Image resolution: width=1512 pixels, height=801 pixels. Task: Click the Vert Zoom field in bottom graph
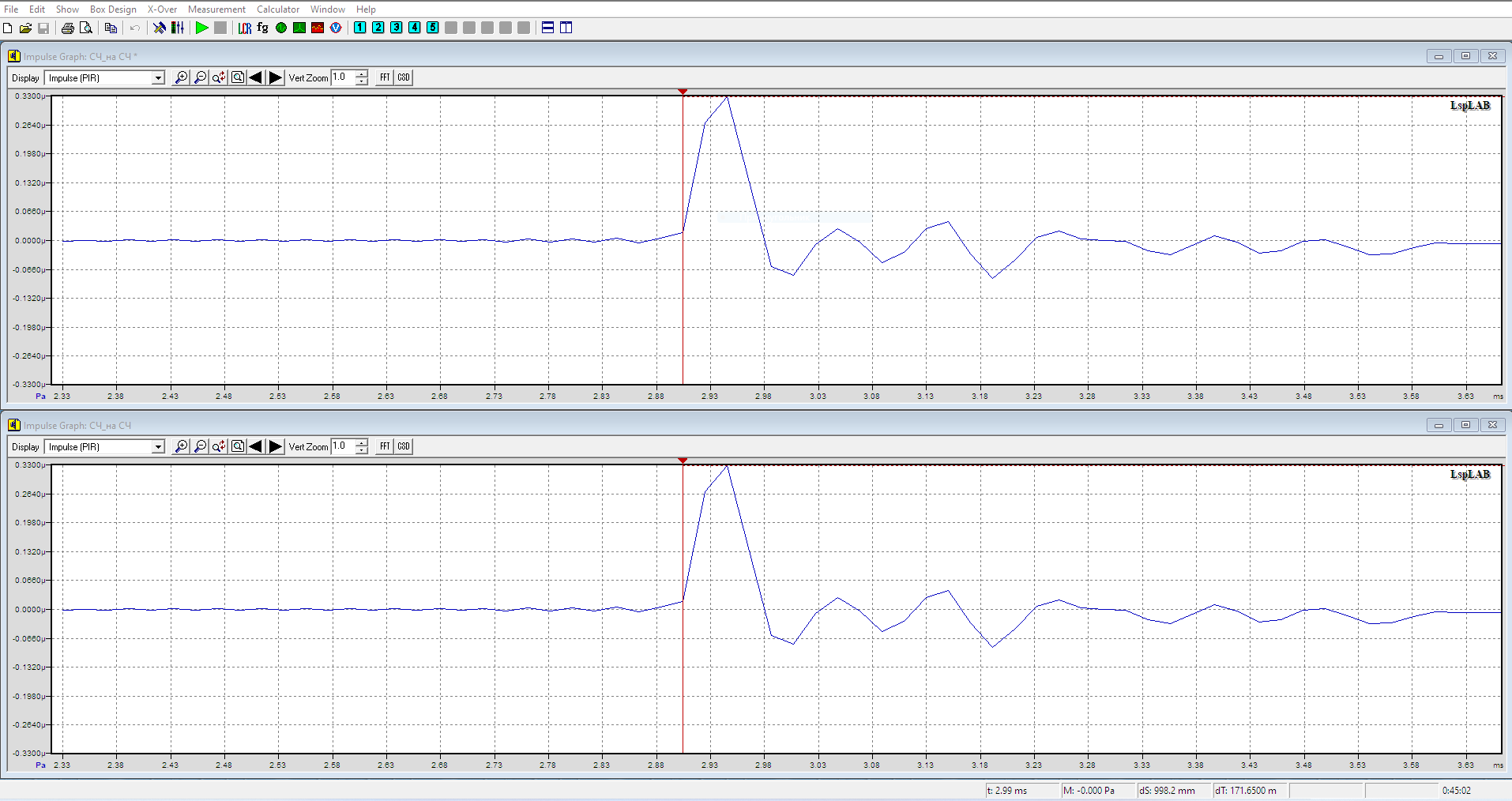[x=343, y=446]
